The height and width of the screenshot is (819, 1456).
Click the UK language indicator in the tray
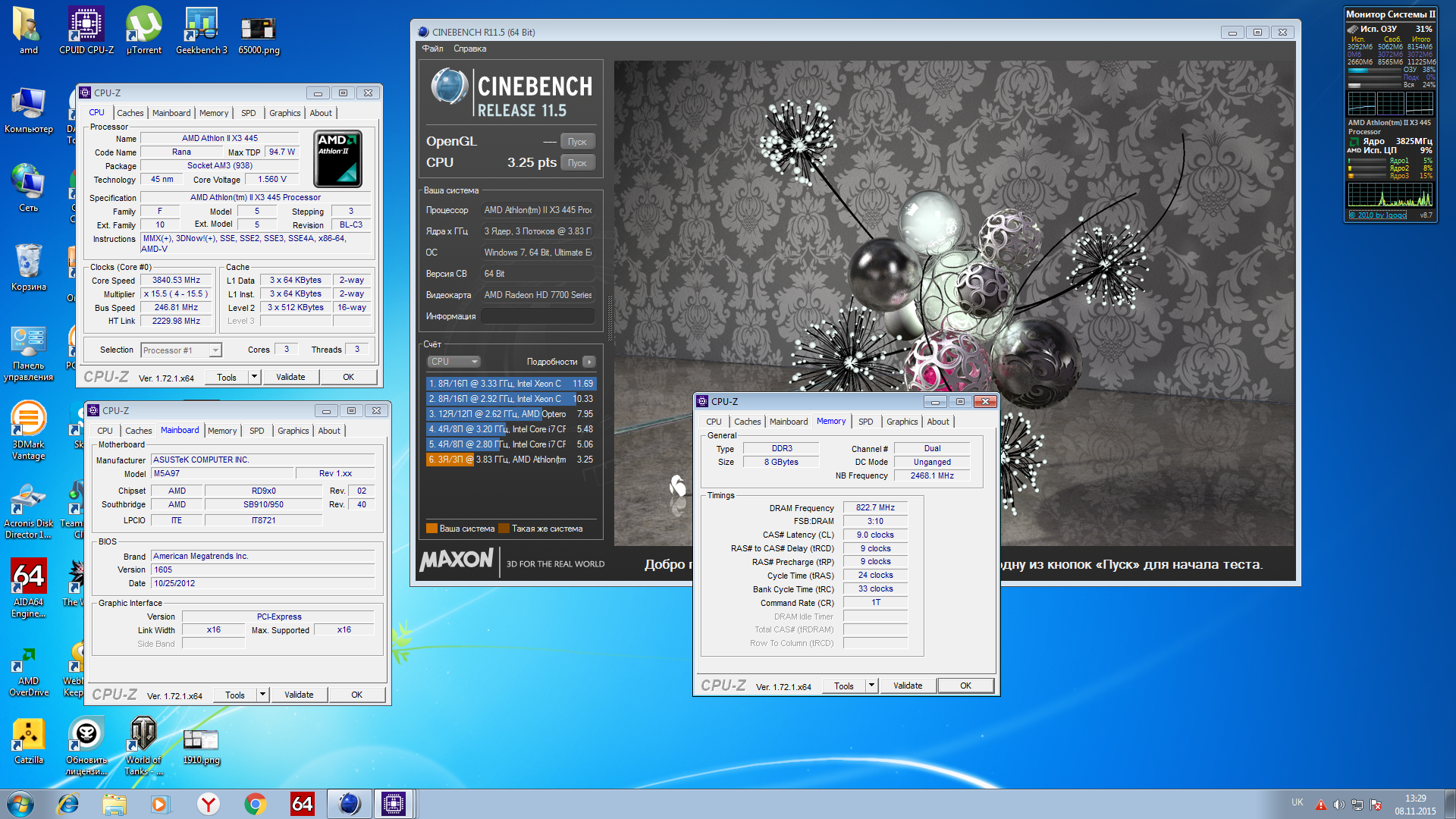(x=1298, y=802)
